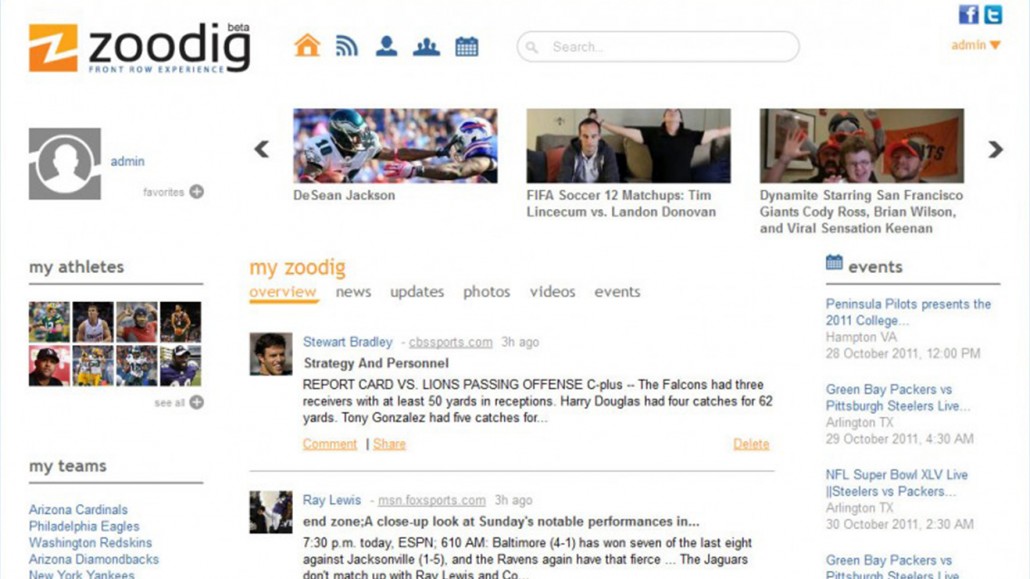Select the overview tab
Image resolution: width=1030 pixels, height=579 pixels.
[x=282, y=292]
